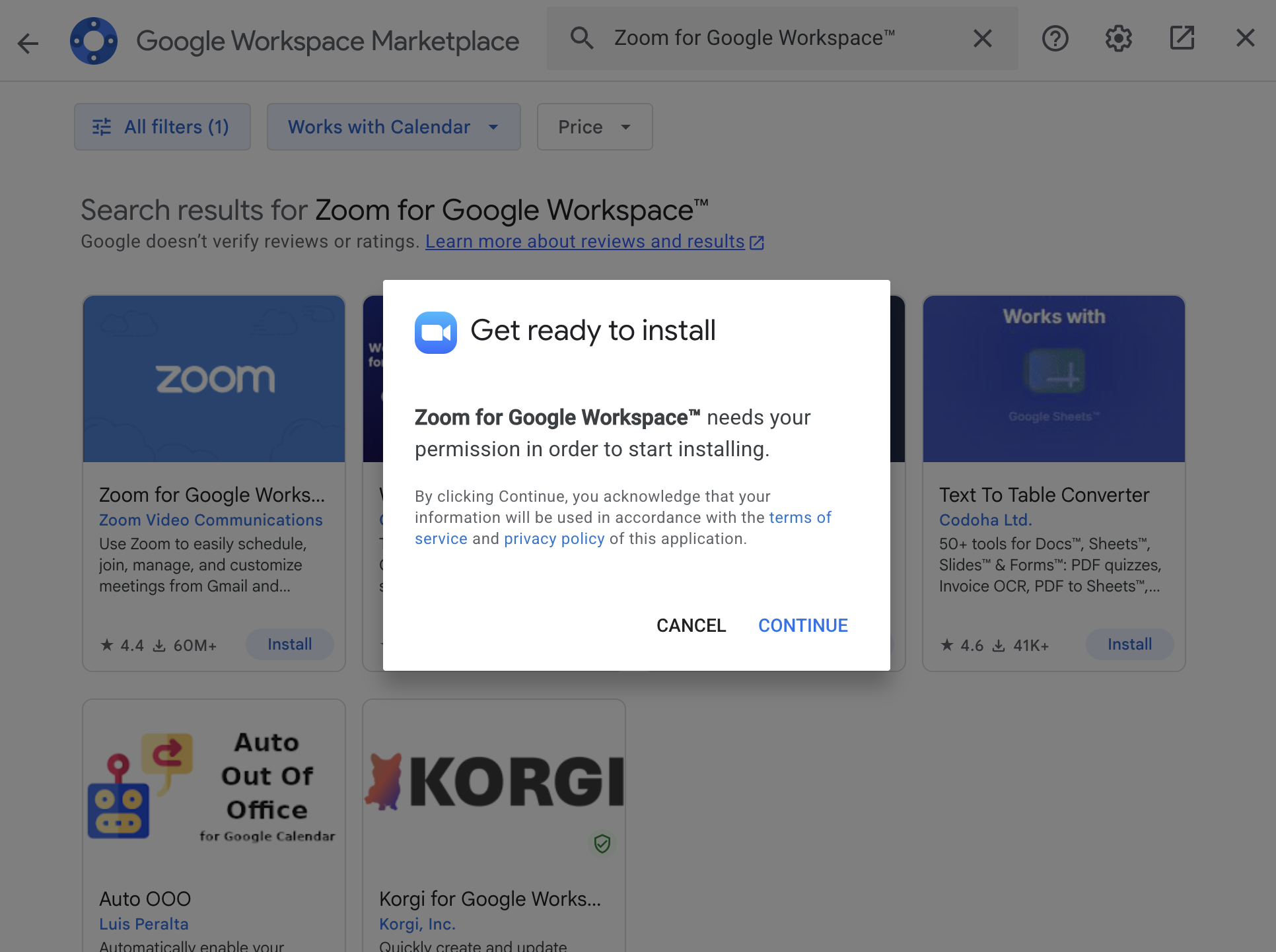1276x952 pixels.
Task: Click the 4.4 star rating on Zoom card
Action: 122,645
